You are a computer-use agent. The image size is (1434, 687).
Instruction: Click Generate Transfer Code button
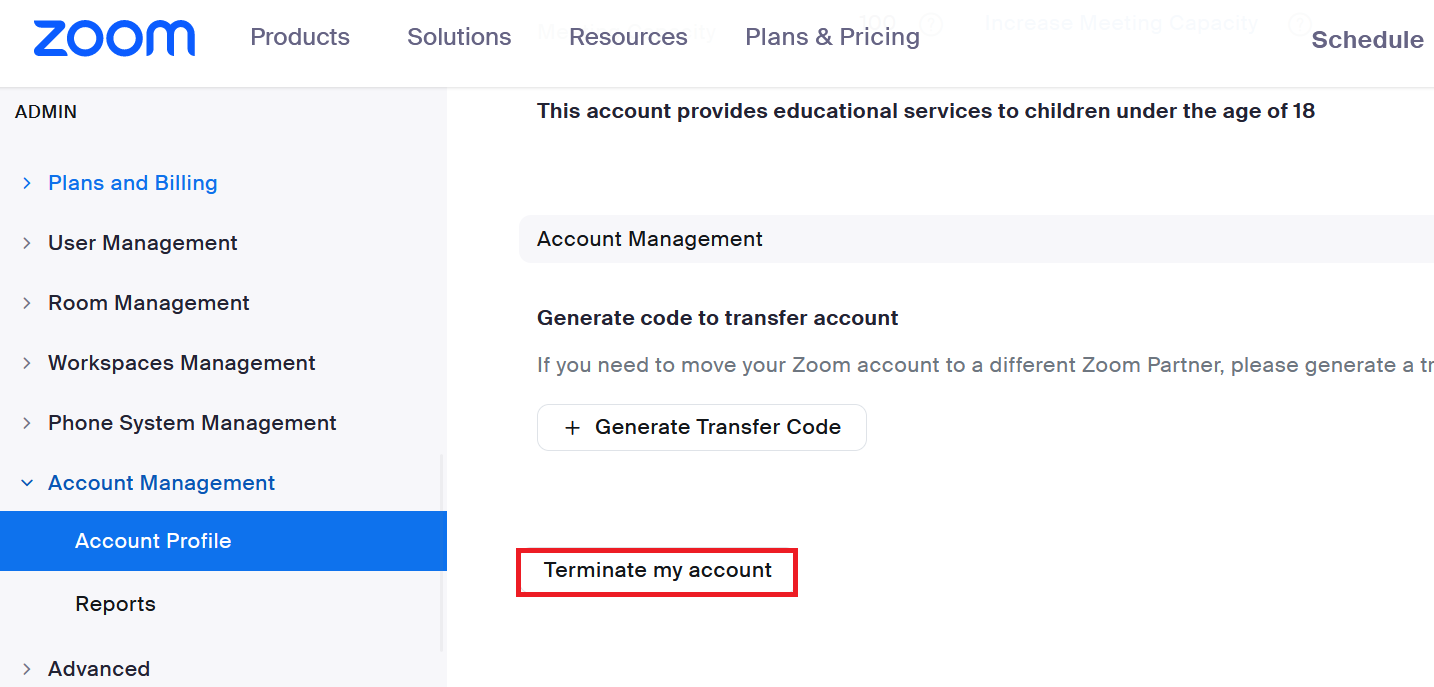[x=702, y=428]
